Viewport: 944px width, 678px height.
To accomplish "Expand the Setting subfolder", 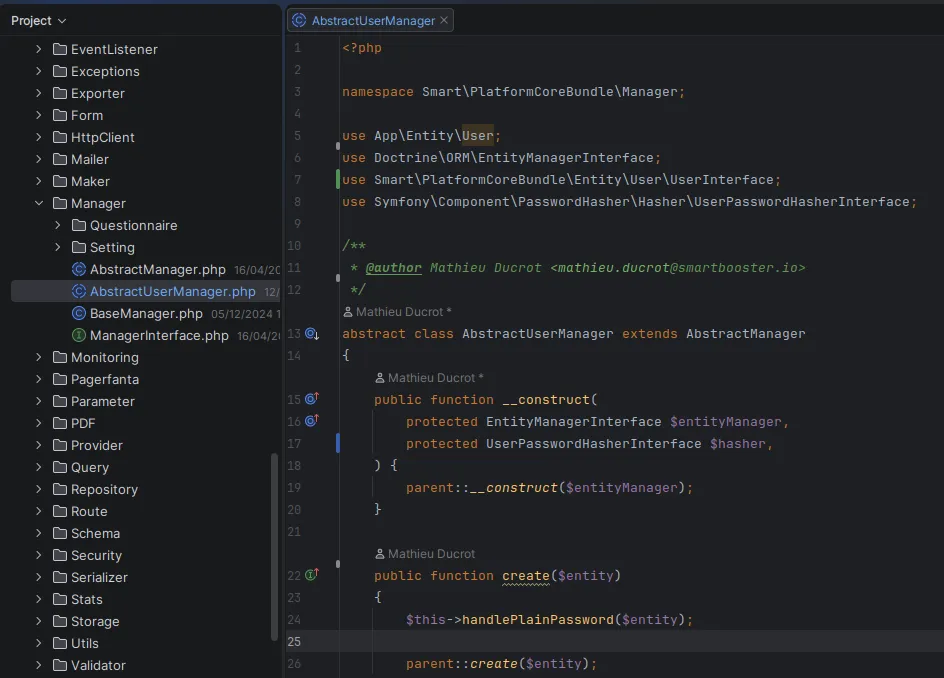I will point(58,247).
